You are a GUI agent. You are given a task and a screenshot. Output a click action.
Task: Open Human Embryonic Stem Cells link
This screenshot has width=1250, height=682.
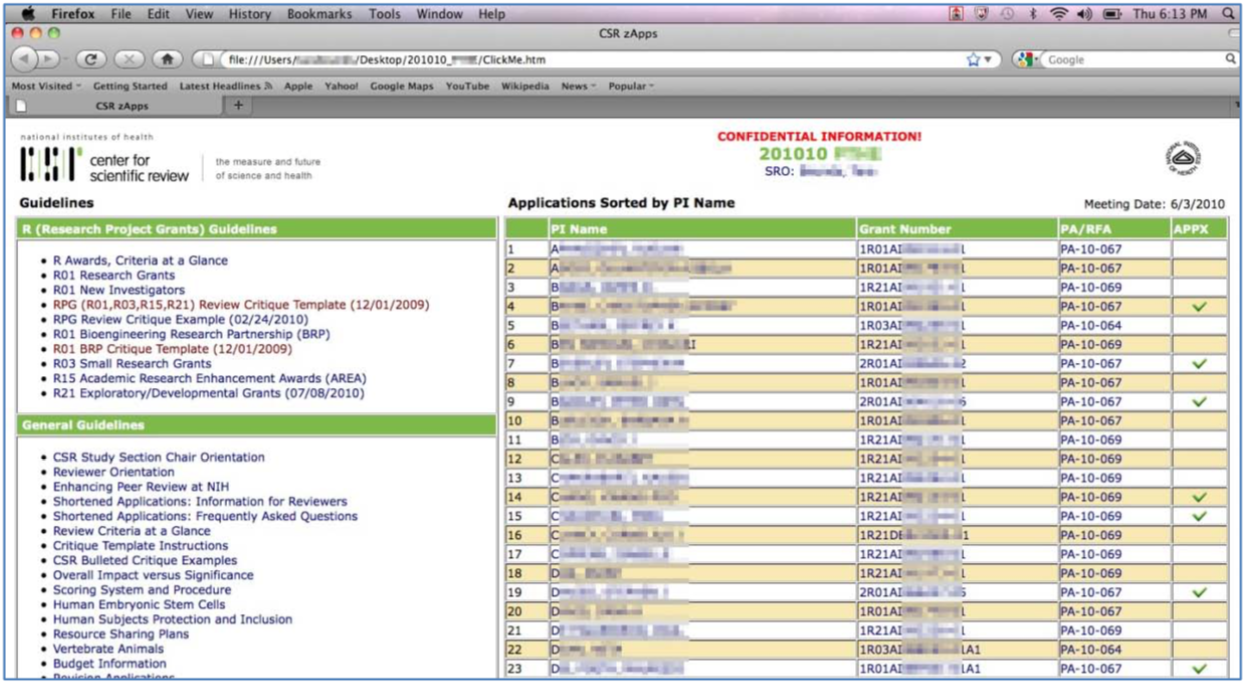click(x=139, y=605)
